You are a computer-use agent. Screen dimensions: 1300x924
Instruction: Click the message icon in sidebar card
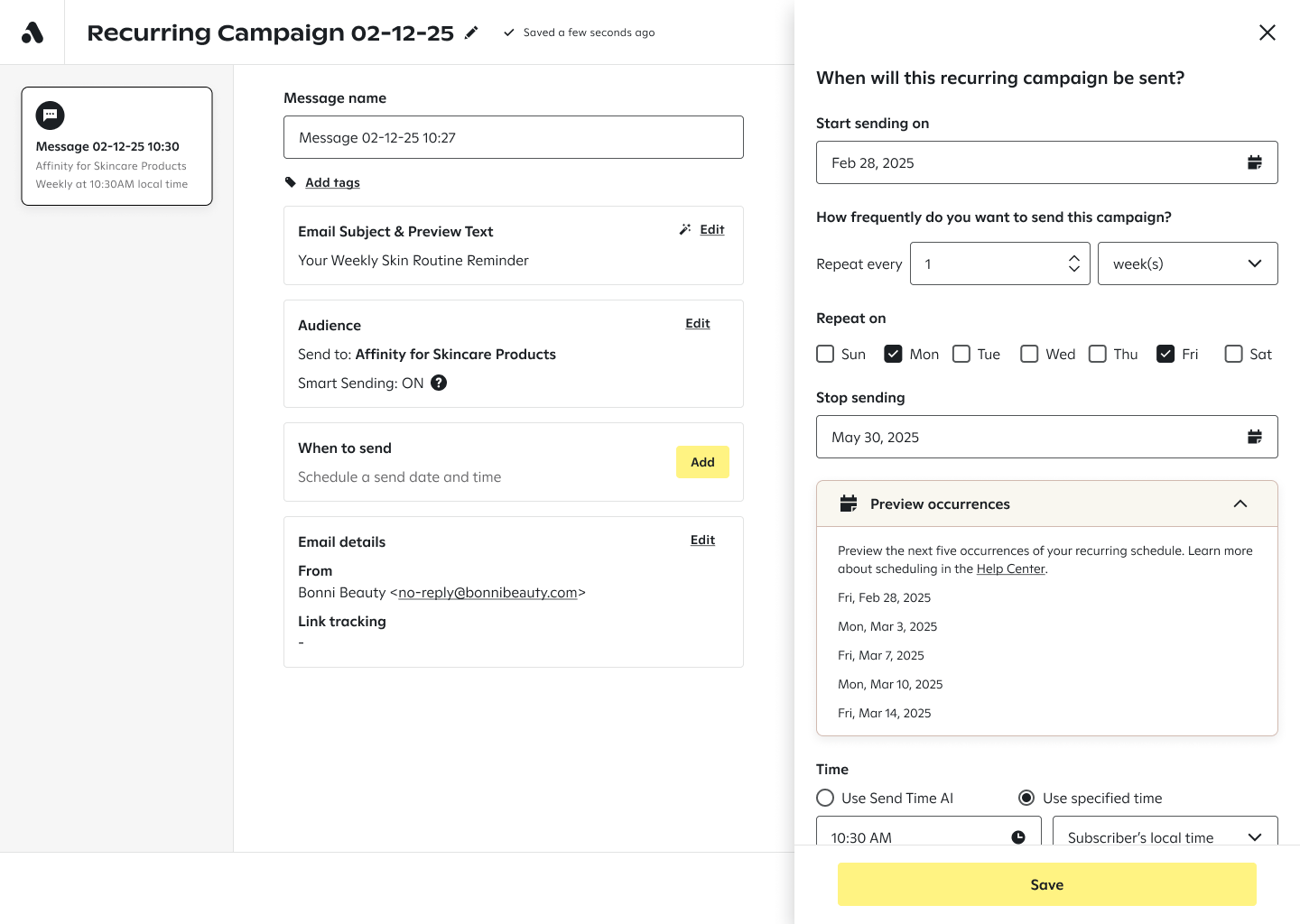point(51,115)
